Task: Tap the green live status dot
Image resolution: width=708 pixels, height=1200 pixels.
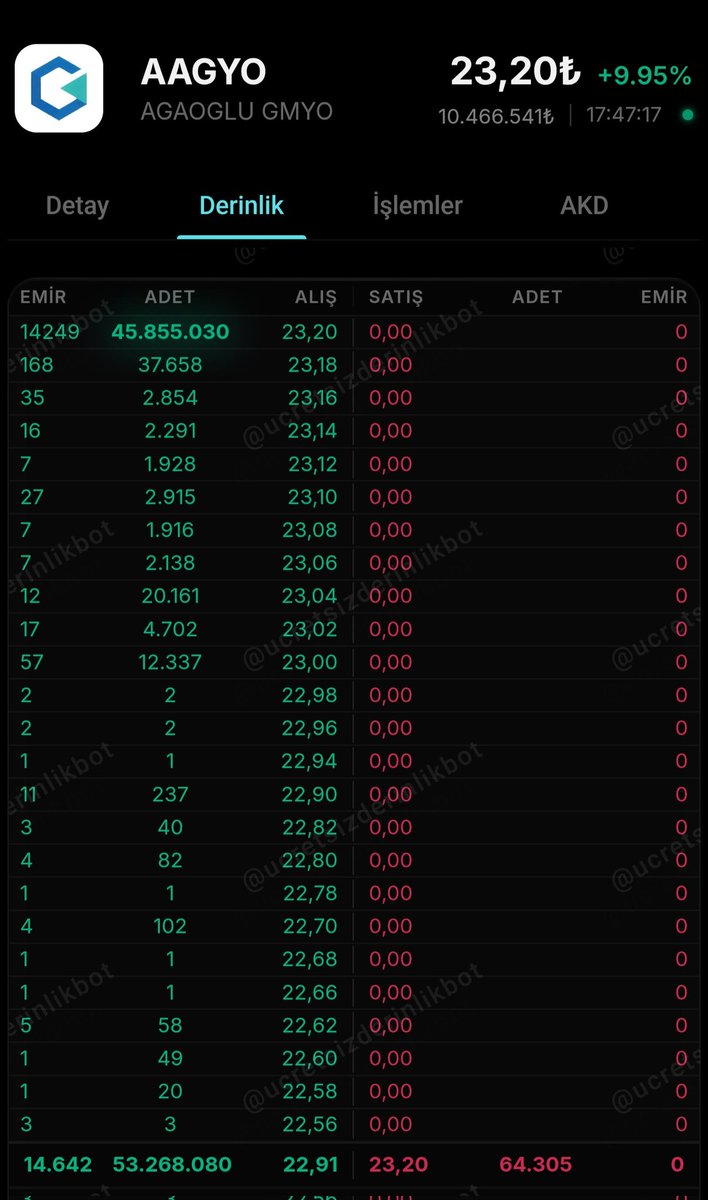Action: (687, 115)
